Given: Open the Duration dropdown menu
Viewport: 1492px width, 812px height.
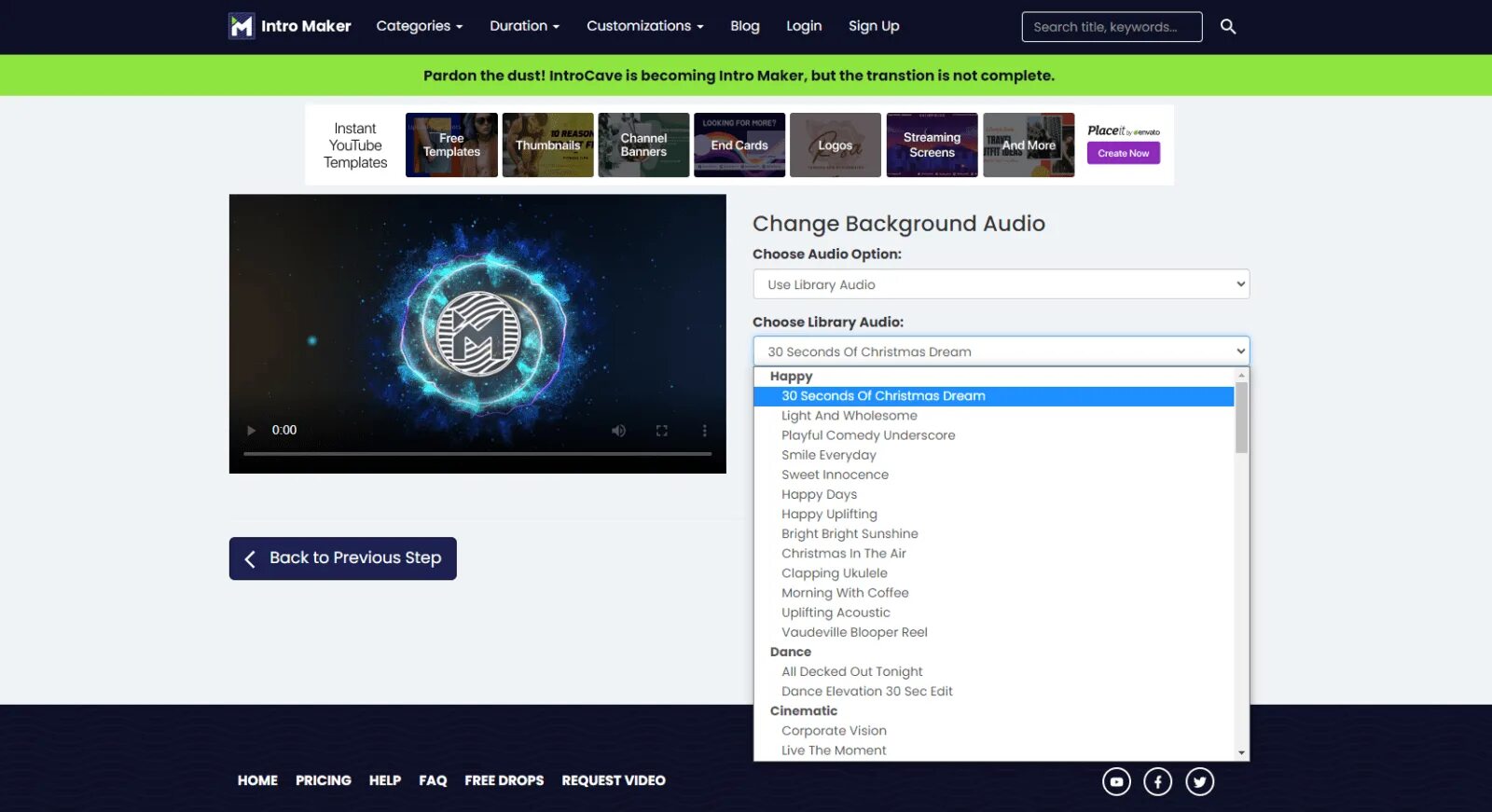Looking at the screenshot, I should pos(525,26).
